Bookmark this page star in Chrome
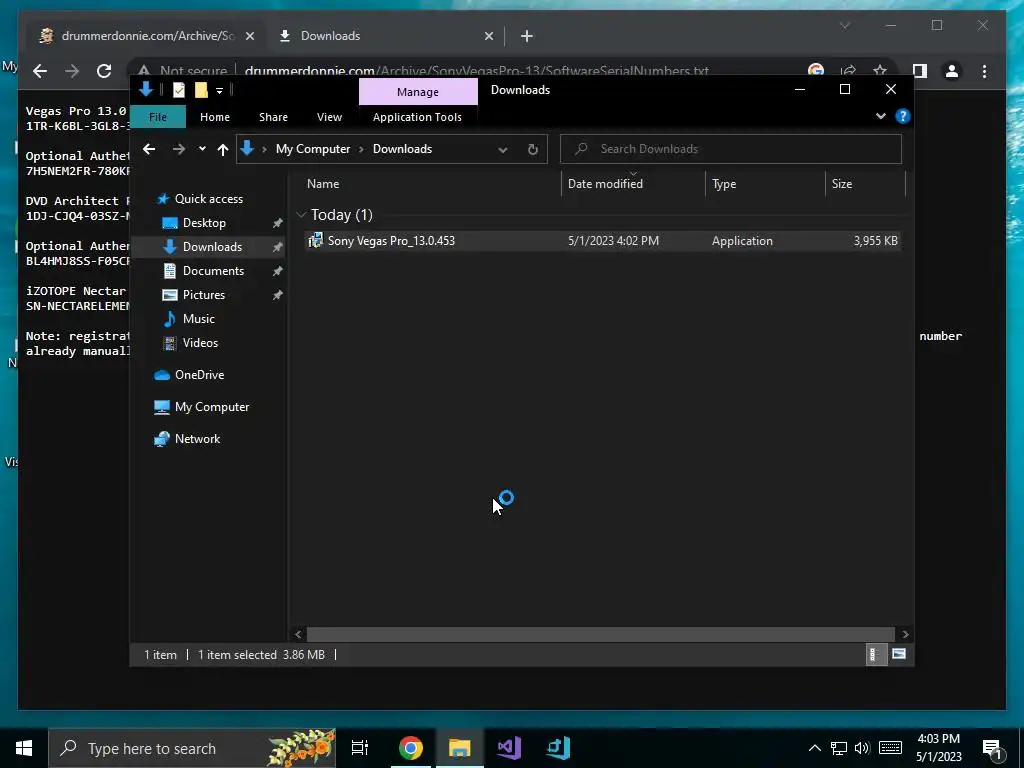This screenshot has height=768, width=1024. (880, 71)
